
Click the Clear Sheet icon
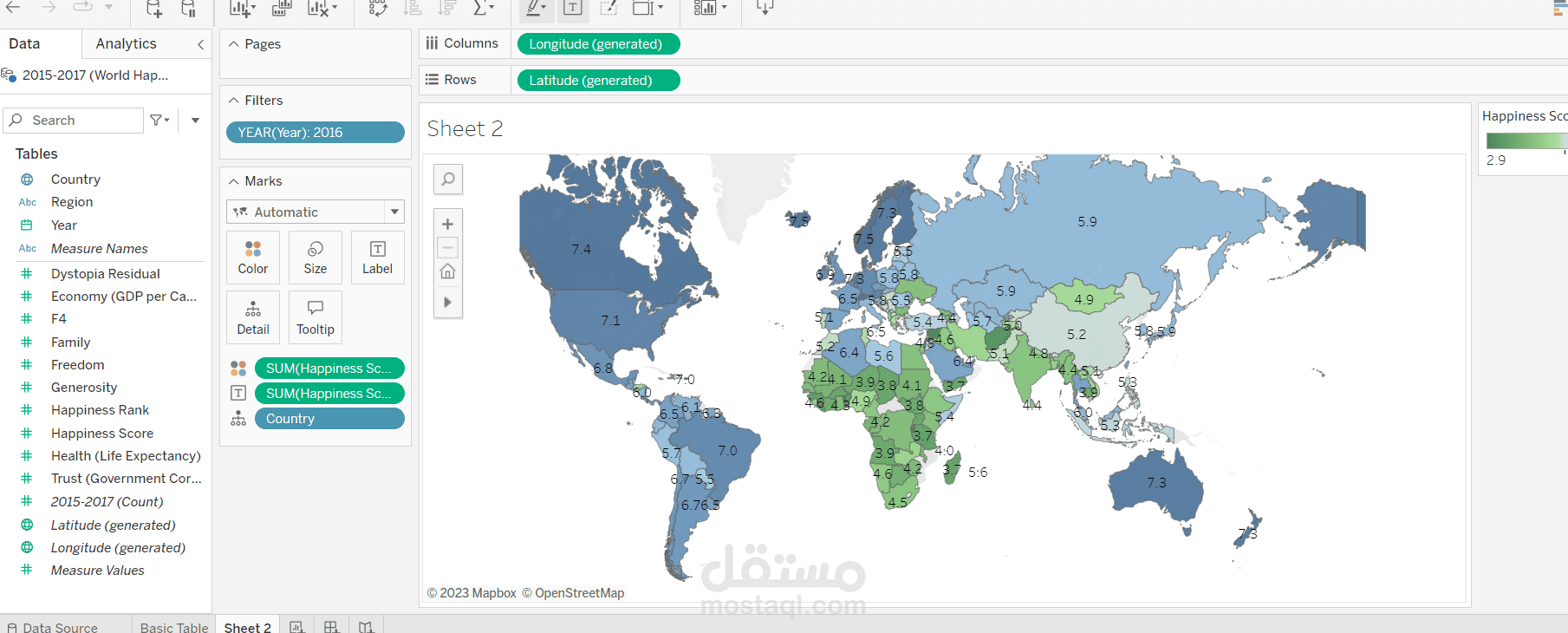coord(318,9)
